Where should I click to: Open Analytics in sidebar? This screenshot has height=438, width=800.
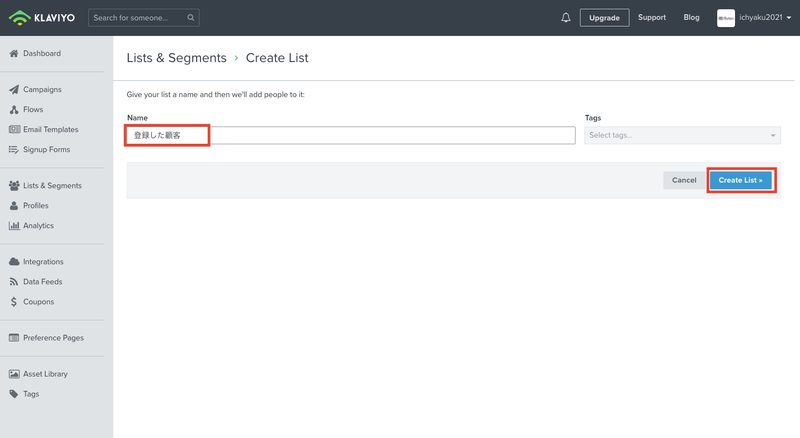coord(38,226)
